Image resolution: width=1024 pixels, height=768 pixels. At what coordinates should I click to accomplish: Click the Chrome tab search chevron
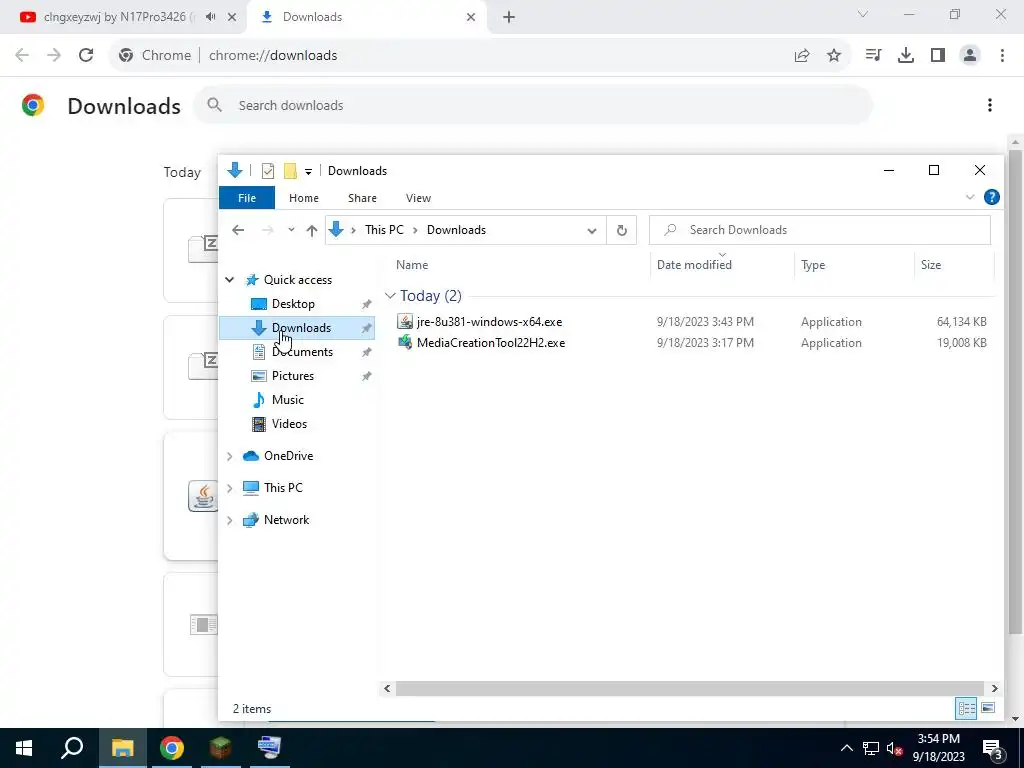pos(863,14)
